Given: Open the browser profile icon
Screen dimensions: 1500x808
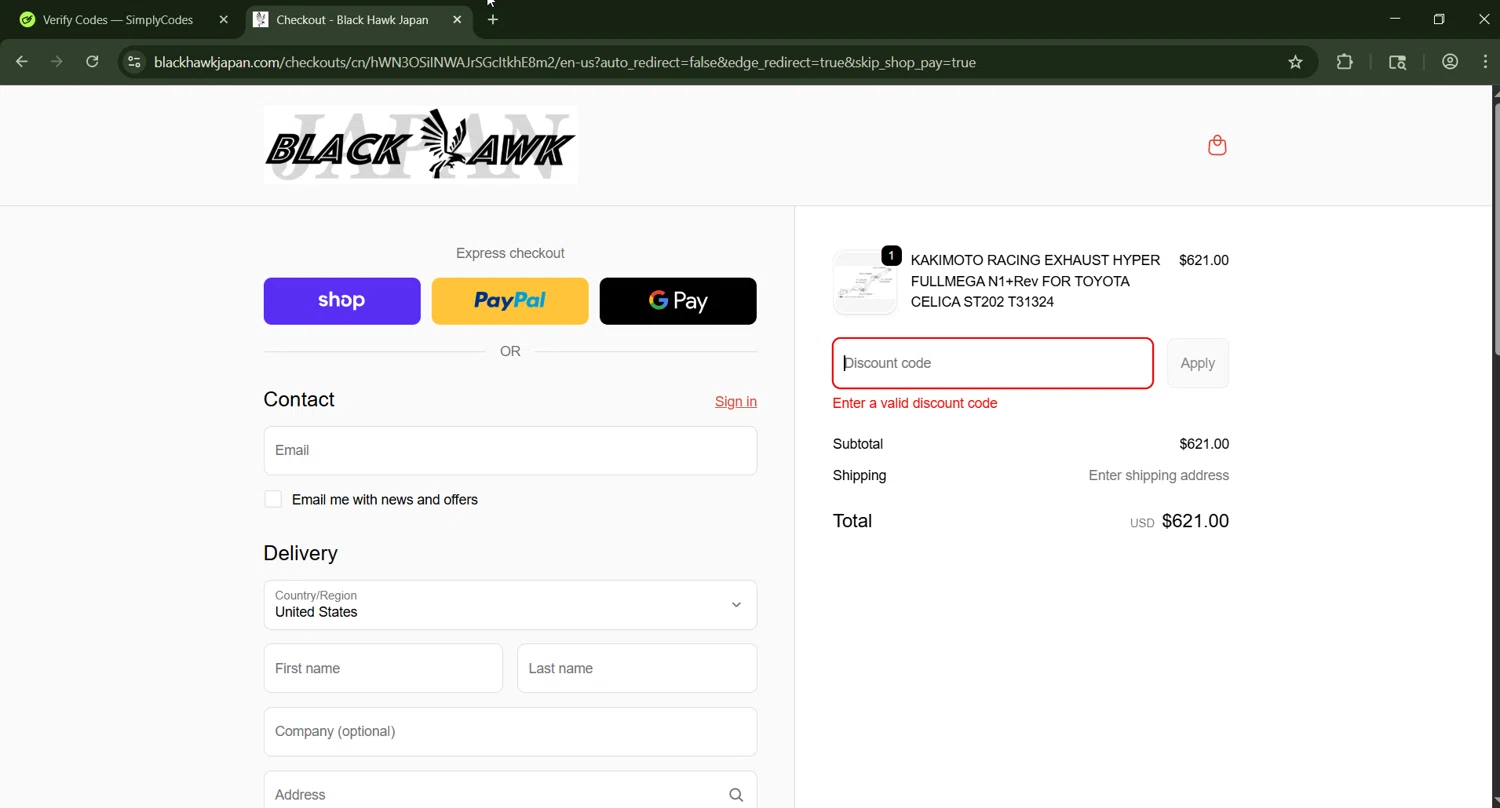Looking at the screenshot, I should coord(1449,62).
